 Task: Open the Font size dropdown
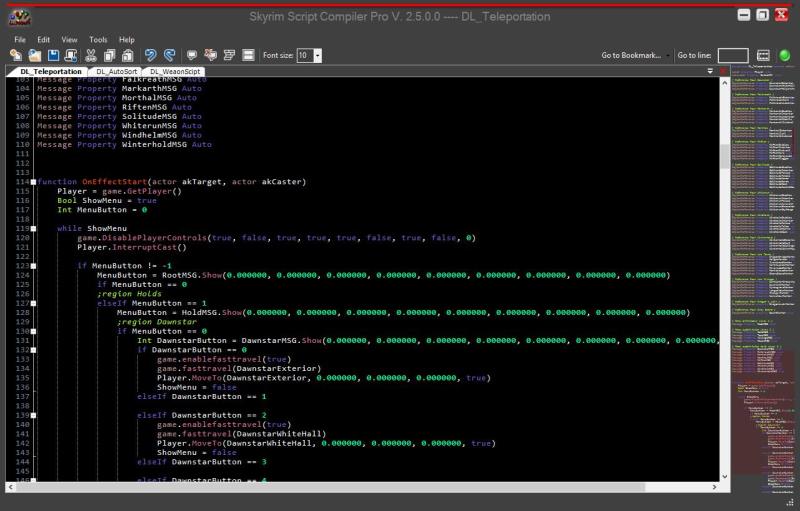(x=318, y=55)
